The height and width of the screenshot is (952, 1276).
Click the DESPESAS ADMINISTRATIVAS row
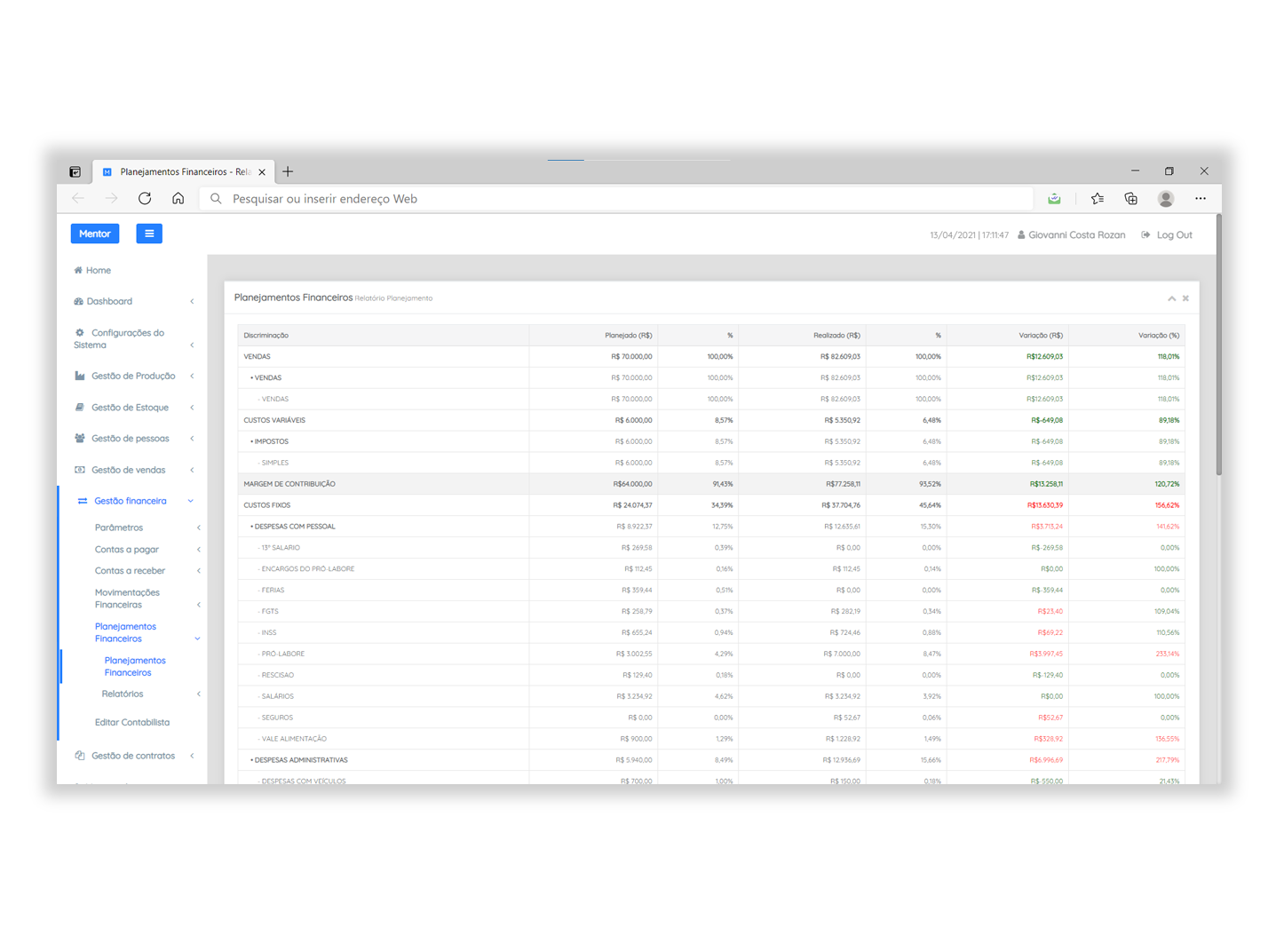point(711,760)
